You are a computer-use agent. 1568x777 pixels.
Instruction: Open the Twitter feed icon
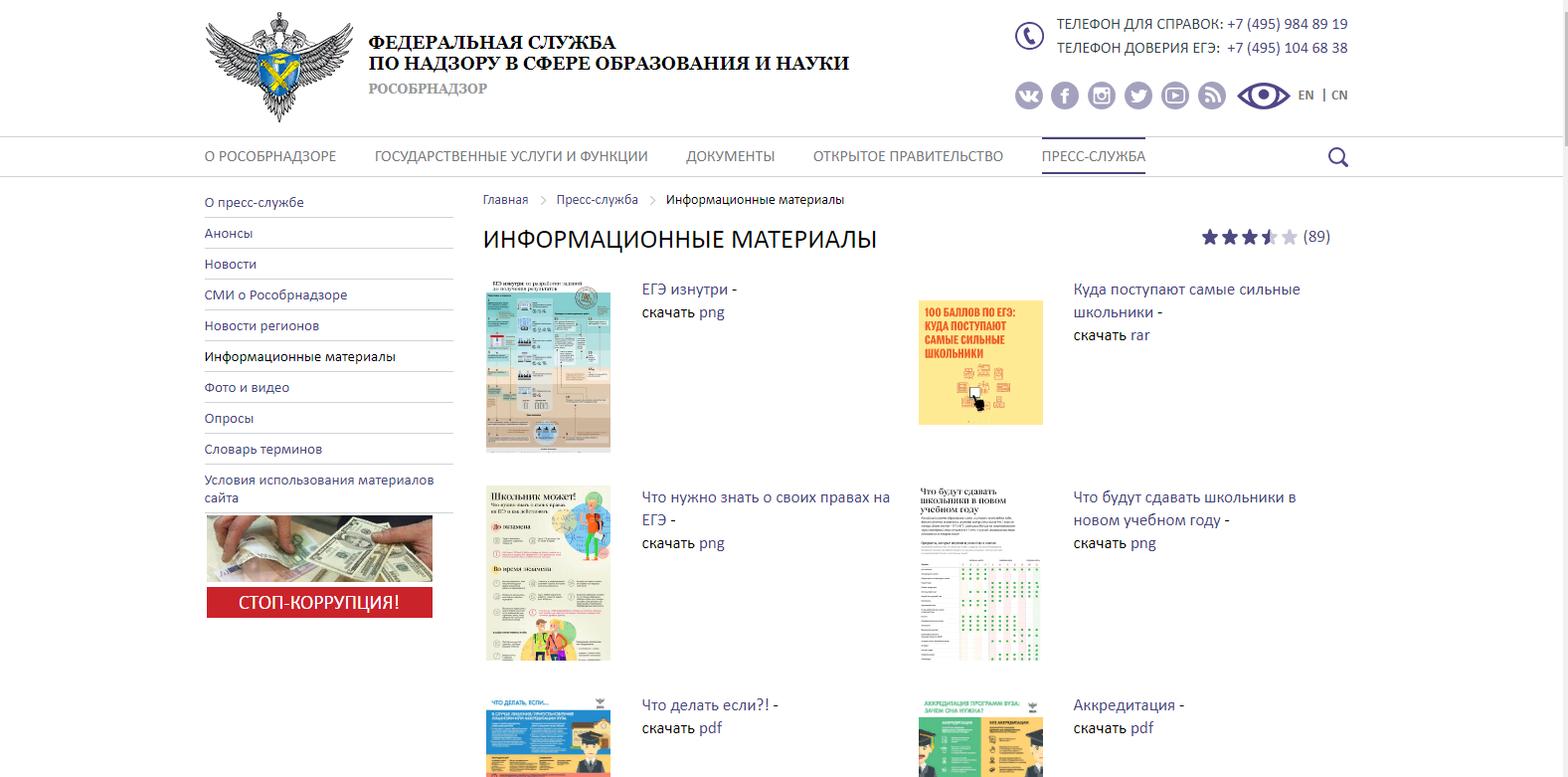pyautogui.click(x=1138, y=96)
